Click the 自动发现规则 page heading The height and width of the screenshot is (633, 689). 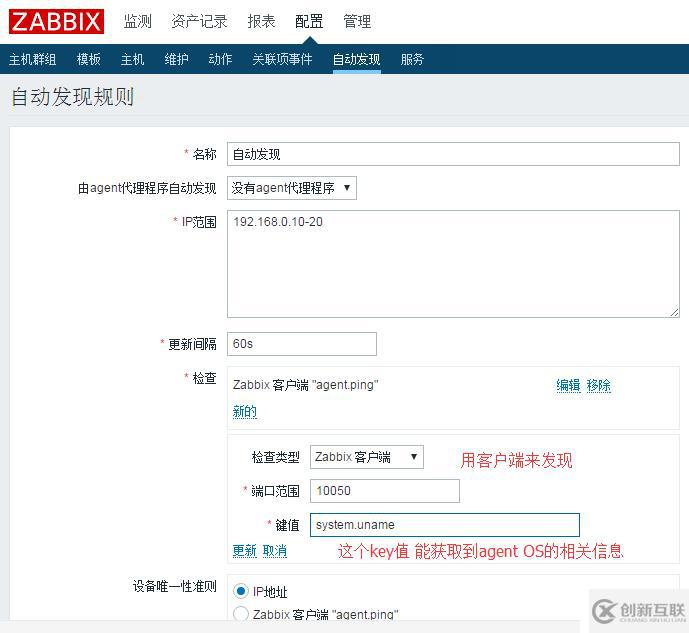[x=73, y=97]
